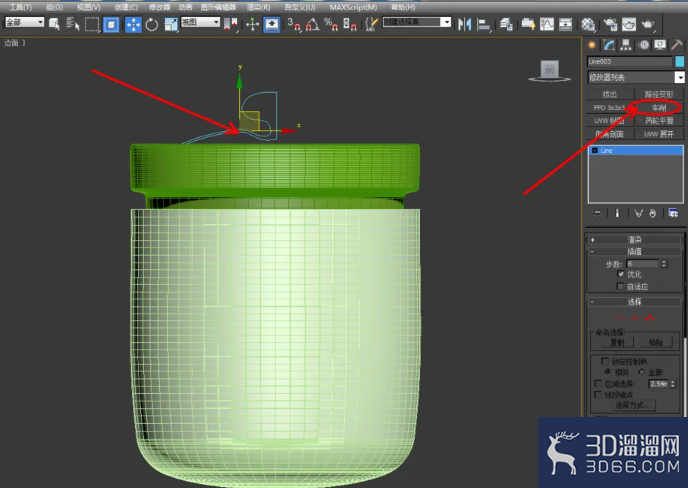Click the Render Production teapot icon
This screenshot has width=688, height=488.
(648, 24)
